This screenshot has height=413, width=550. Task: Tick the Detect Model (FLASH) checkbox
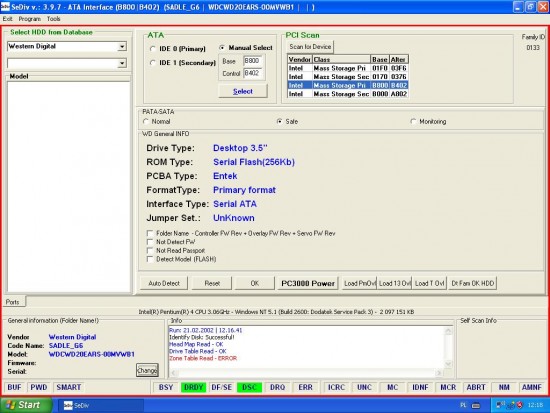pos(150,259)
